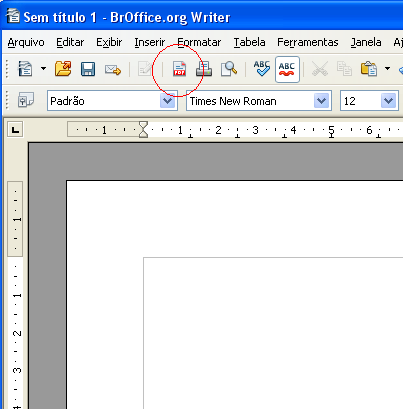Click the New document icon
The height and width of the screenshot is (409, 405).
pos(25,69)
